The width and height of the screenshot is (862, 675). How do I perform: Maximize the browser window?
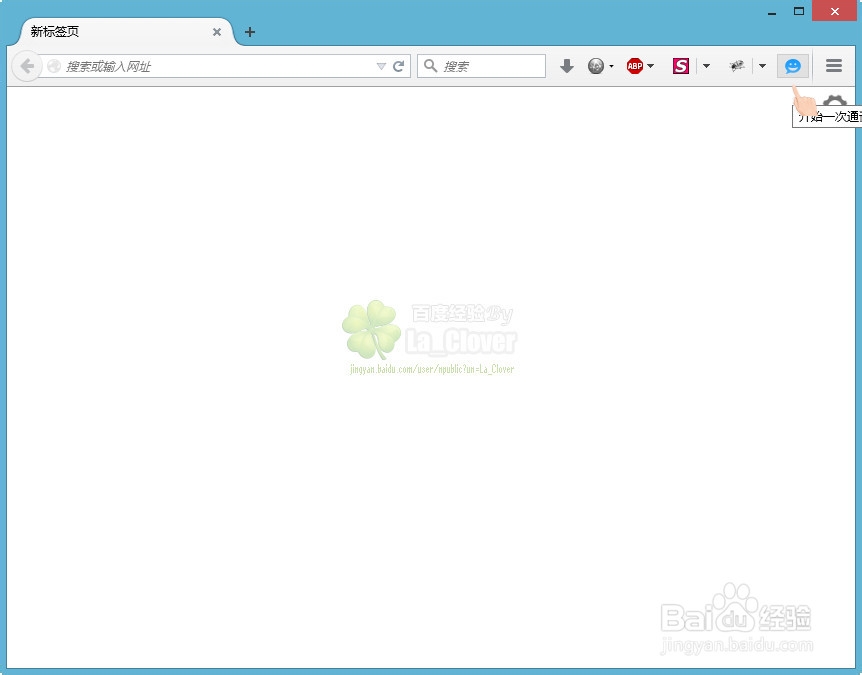coord(799,11)
